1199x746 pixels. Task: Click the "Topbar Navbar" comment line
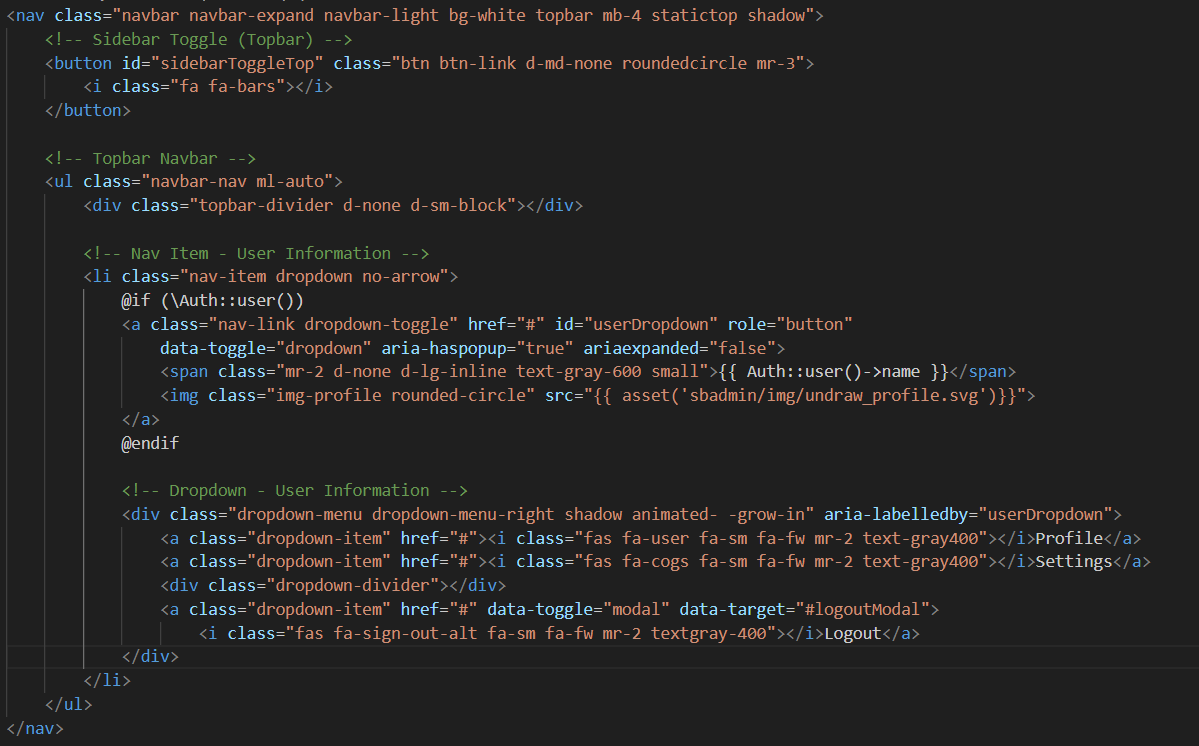150,158
